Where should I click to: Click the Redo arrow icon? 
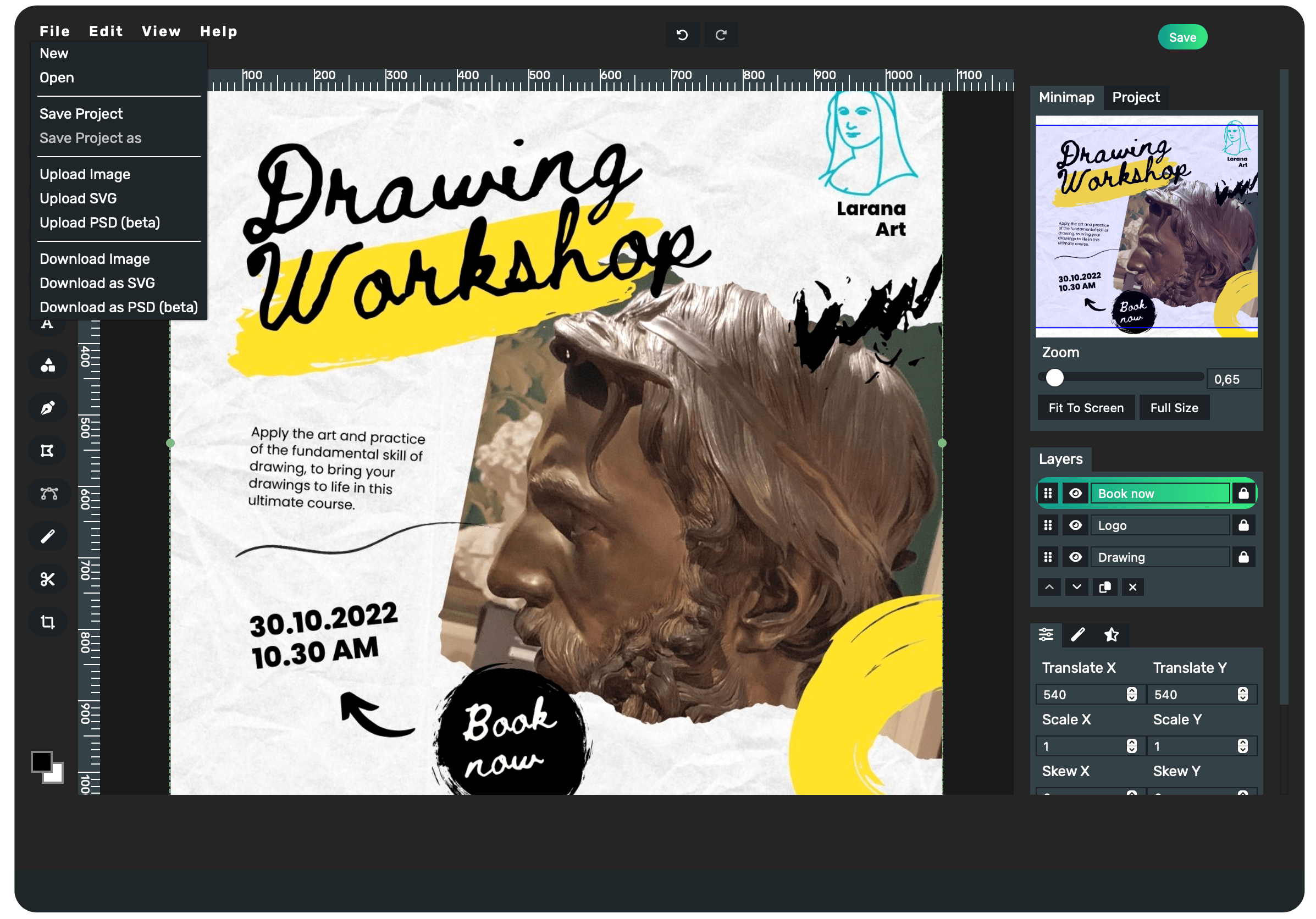(x=721, y=35)
